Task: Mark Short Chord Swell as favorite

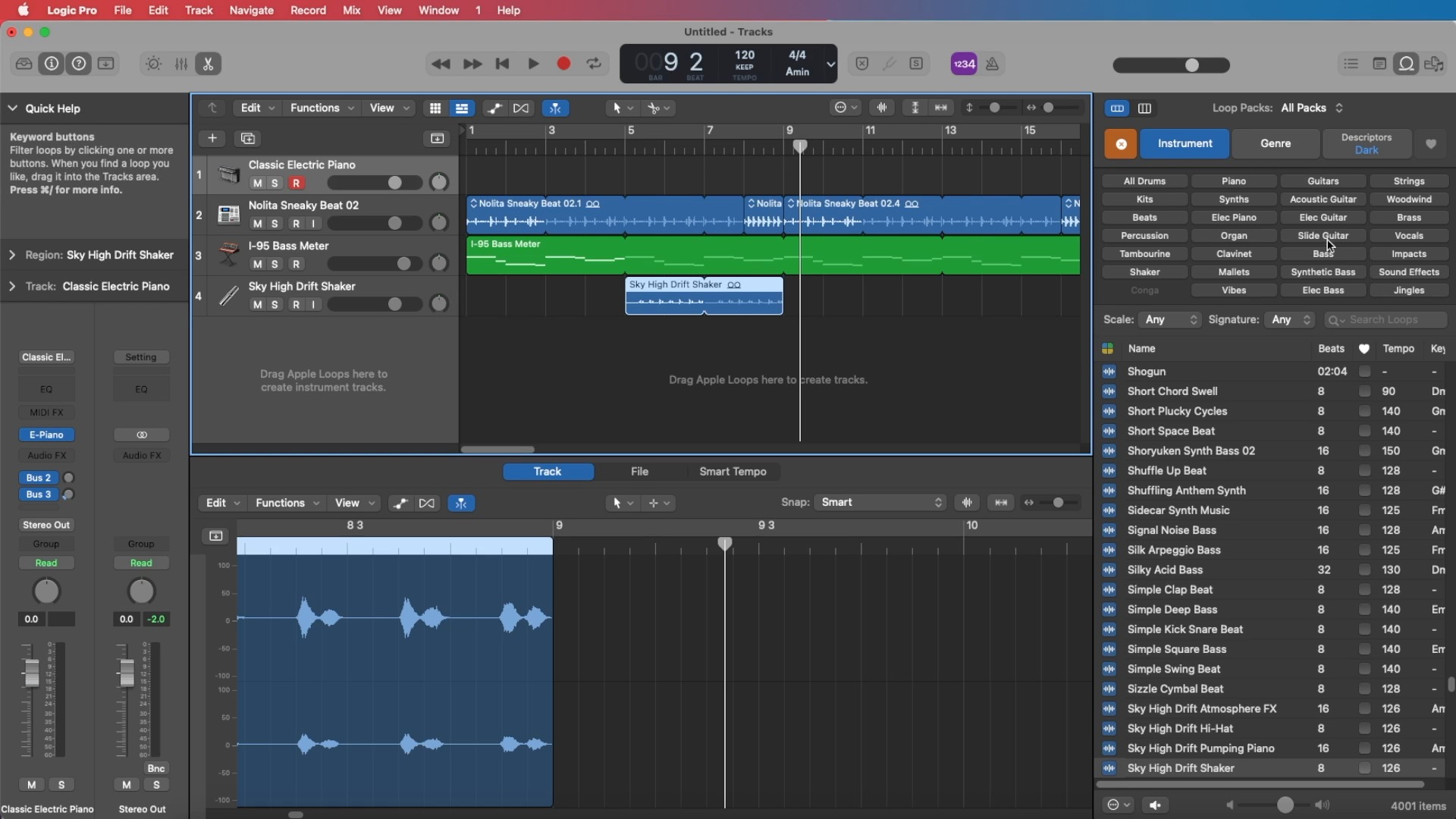Action: [1364, 391]
